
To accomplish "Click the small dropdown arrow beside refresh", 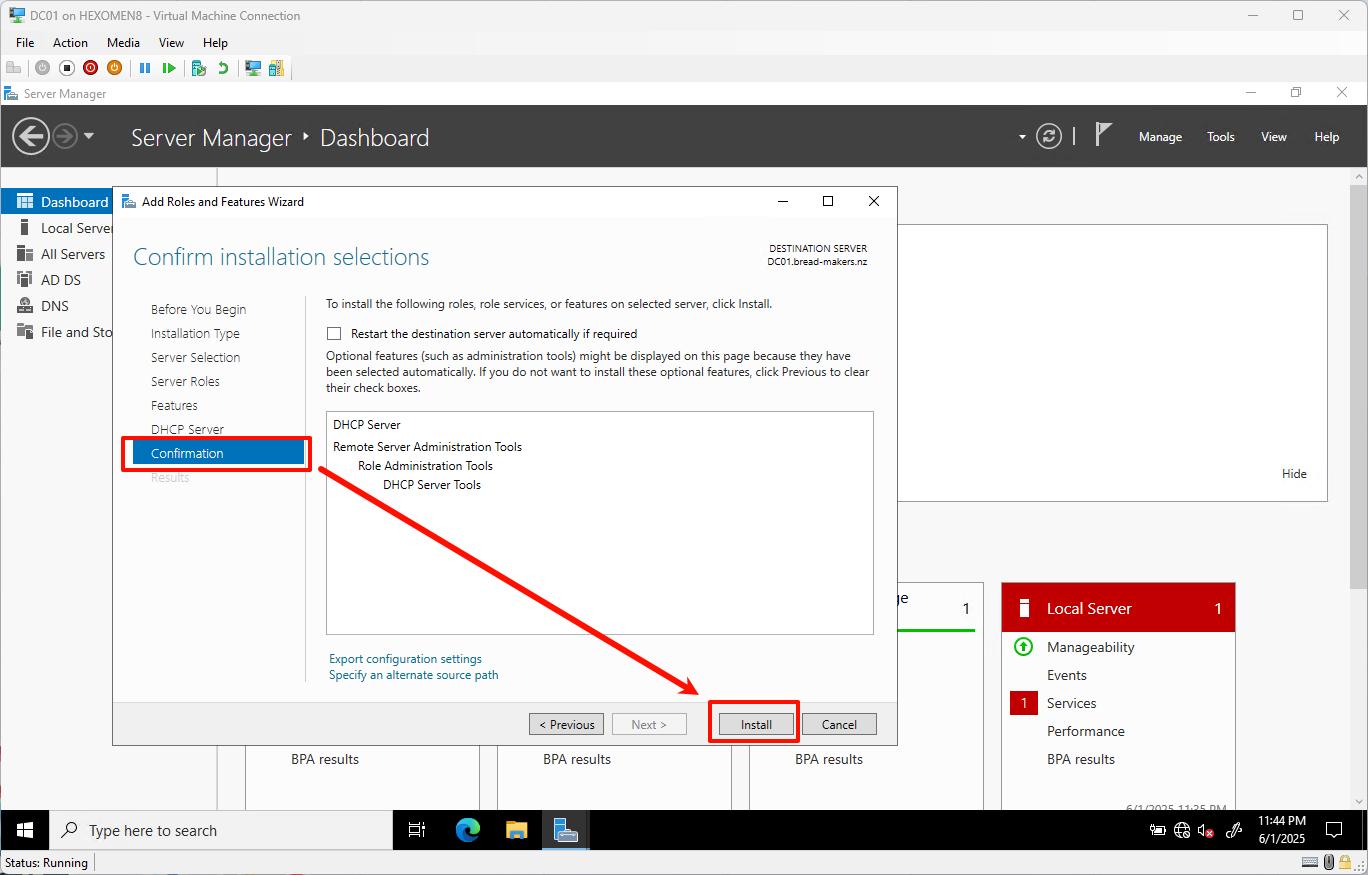I will click(x=1022, y=137).
